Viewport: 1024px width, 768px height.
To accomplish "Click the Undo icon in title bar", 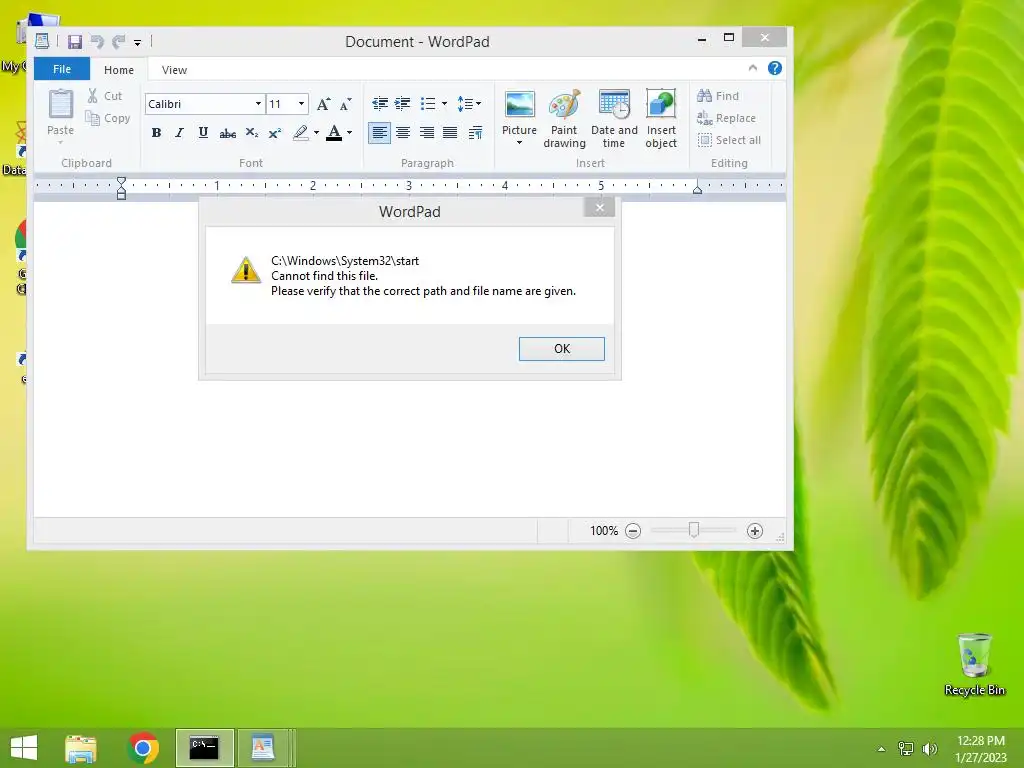I will click(x=97, y=42).
